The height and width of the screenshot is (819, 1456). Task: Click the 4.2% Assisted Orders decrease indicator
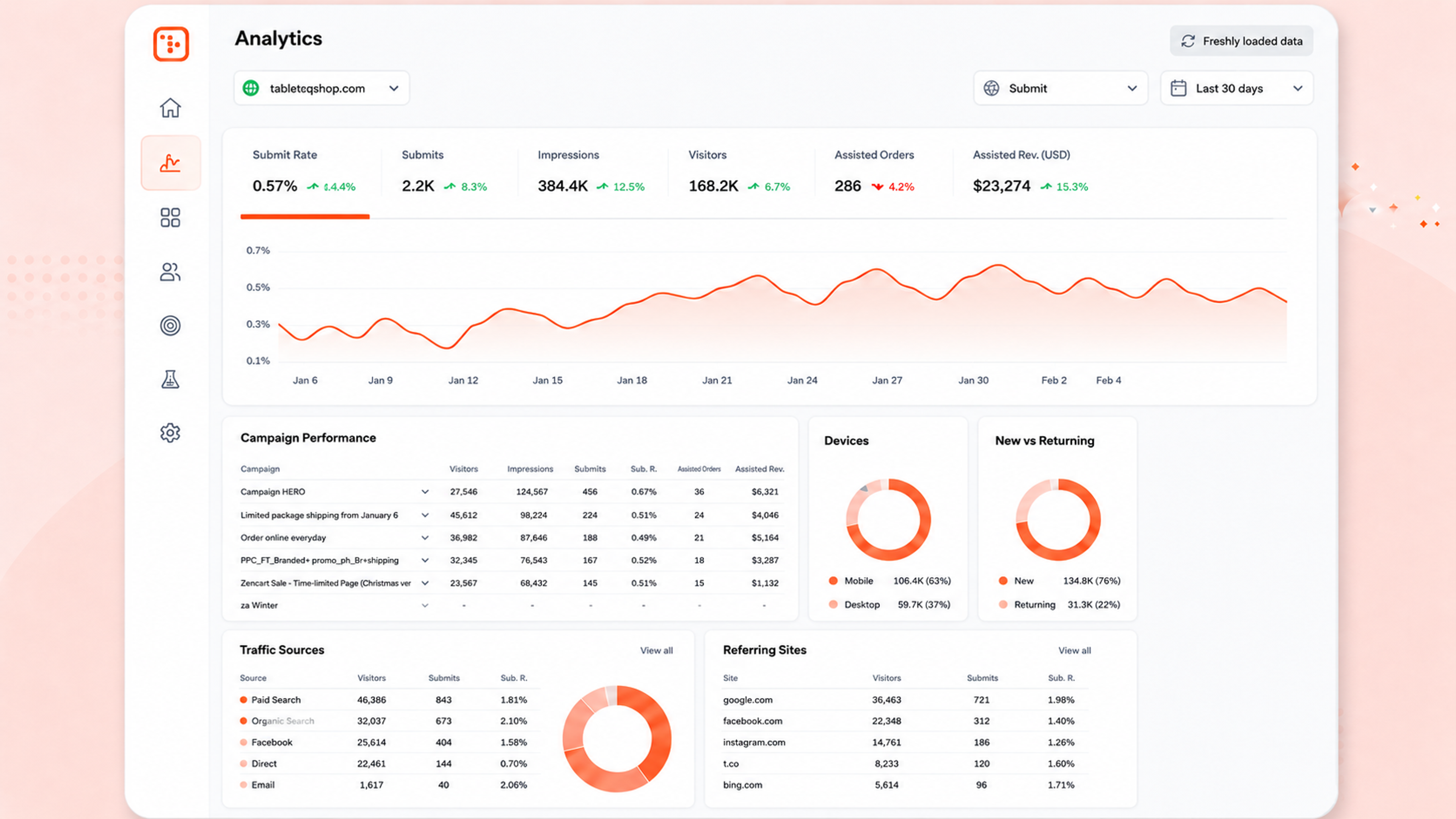[x=893, y=186]
